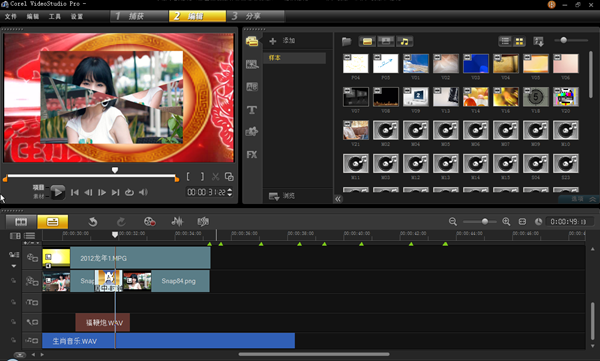Toggle show videos filter in library
This screenshot has height=361, width=600.
[367, 41]
